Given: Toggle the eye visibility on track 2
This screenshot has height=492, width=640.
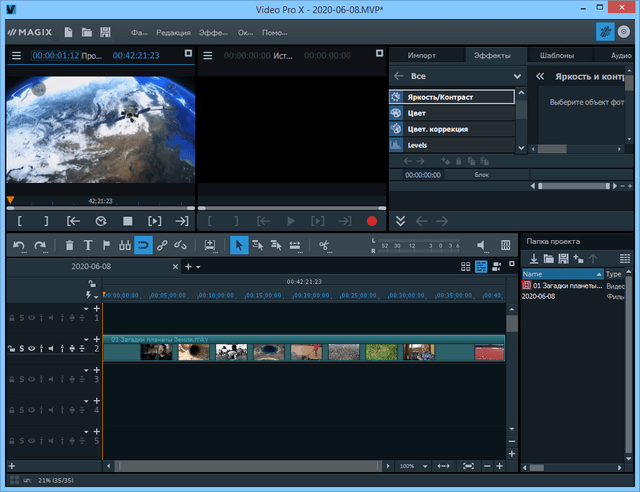Looking at the screenshot, I should (x=32, y=349).
